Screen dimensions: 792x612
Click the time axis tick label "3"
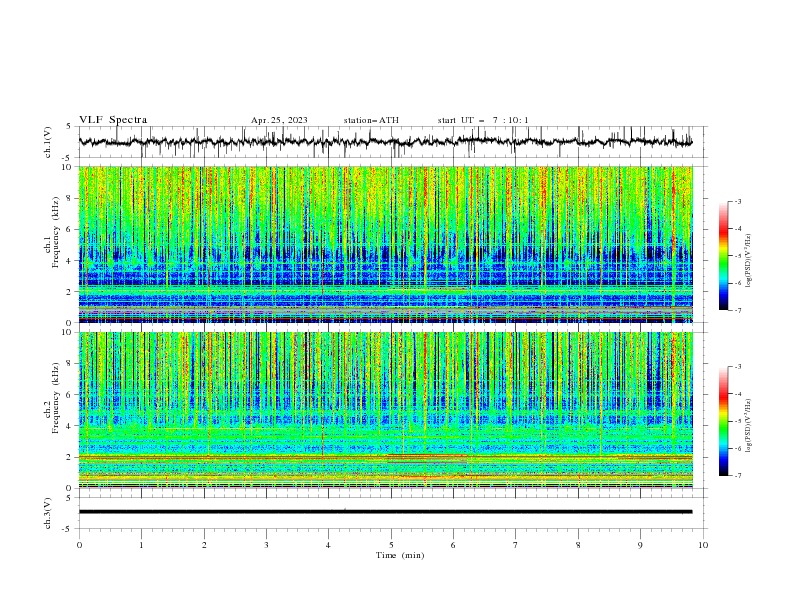[x=266, y=545]
